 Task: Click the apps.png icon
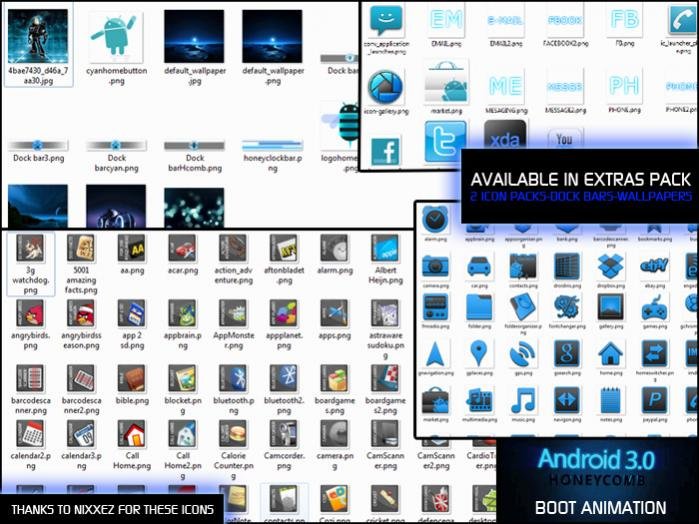[334, 313]
